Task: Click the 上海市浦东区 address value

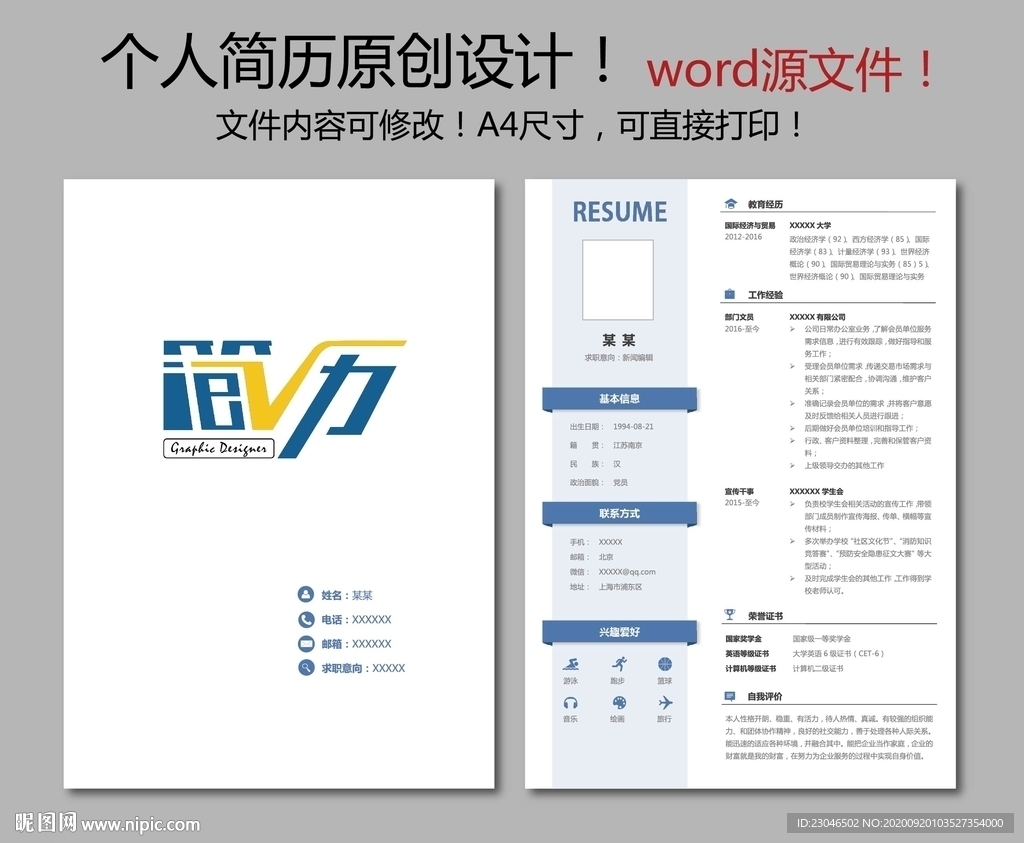Action: click(x=620, y=587)
